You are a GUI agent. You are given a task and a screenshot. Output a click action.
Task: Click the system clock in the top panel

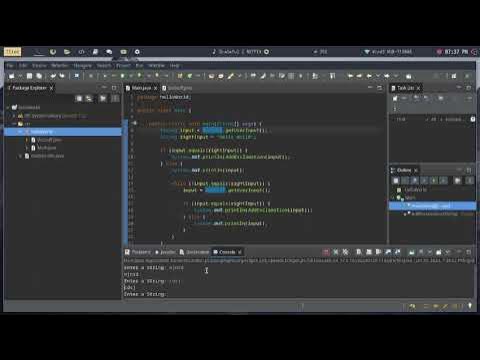tap(456, 52)
